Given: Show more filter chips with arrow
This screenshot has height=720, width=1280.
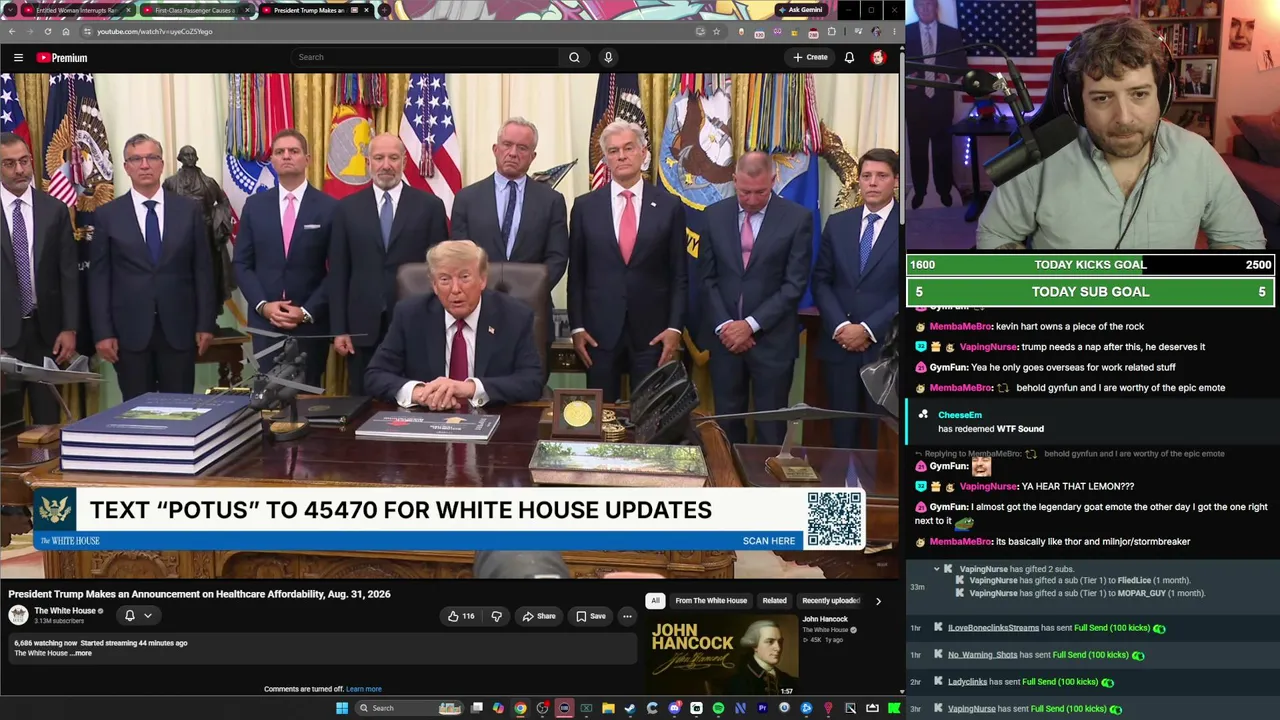Looking at the screenshot, I should [x=878, y=601].
